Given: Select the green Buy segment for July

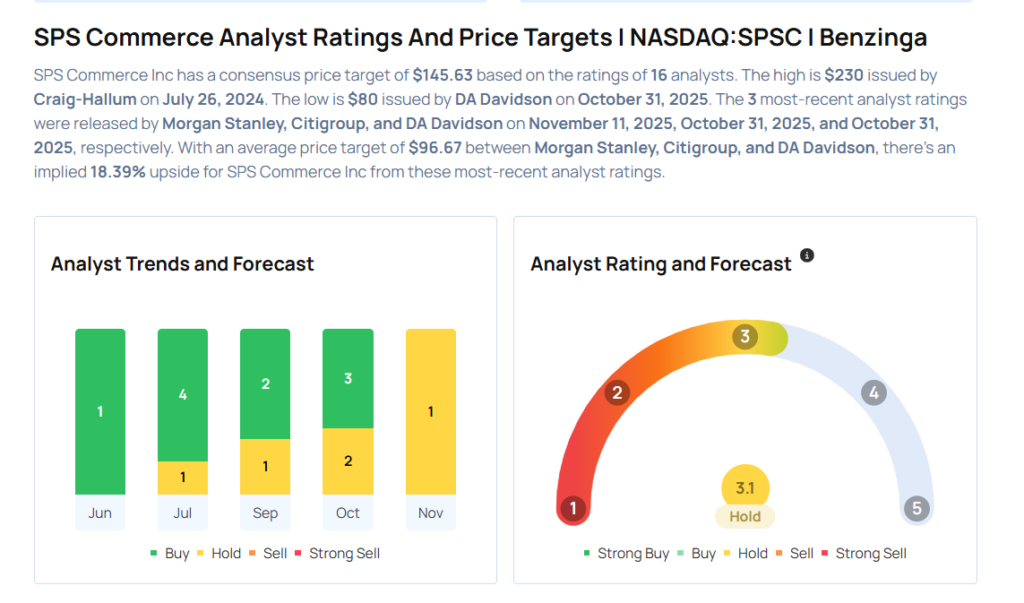Looking at the screenshot, I should click(183, 395).
